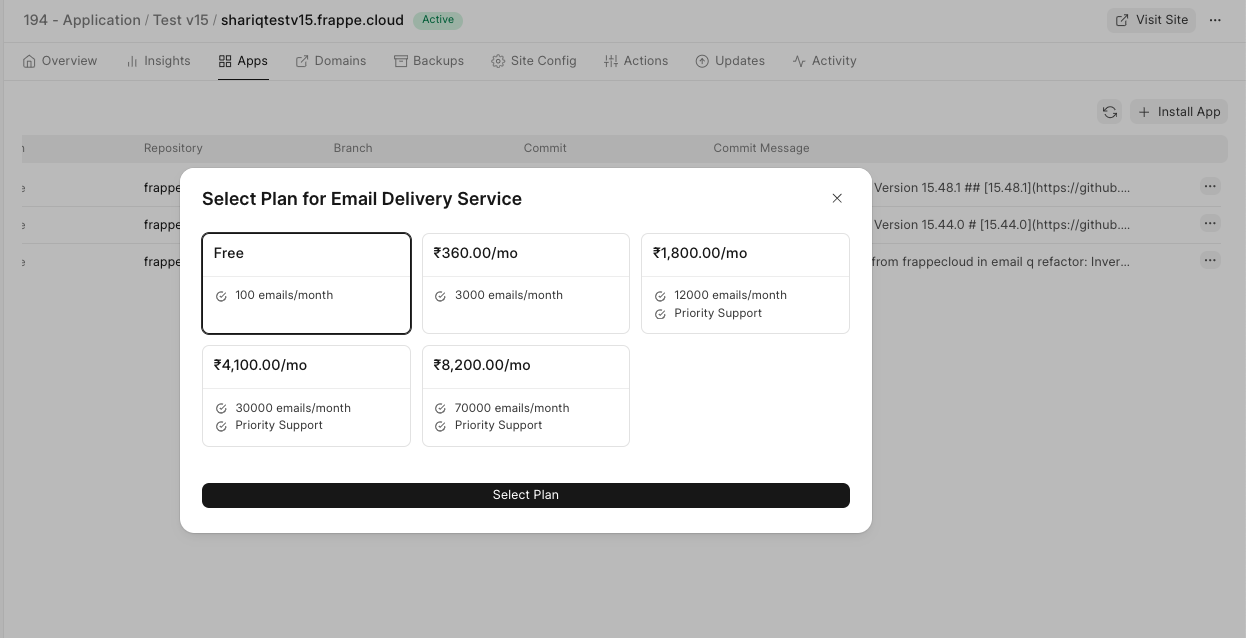Pick the ₹8,200.00/mo plan
1246x638 pixels.
[525, 395]
